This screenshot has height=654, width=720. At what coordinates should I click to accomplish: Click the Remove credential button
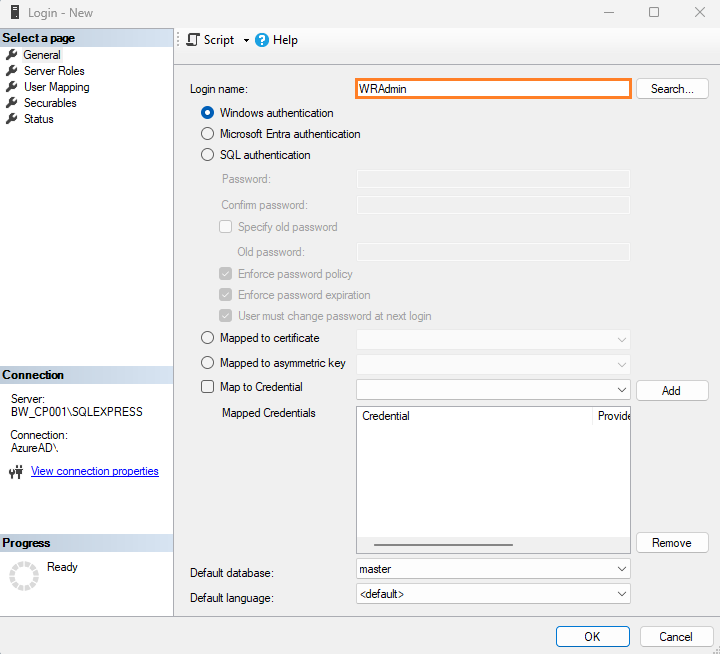coord(672,543)
